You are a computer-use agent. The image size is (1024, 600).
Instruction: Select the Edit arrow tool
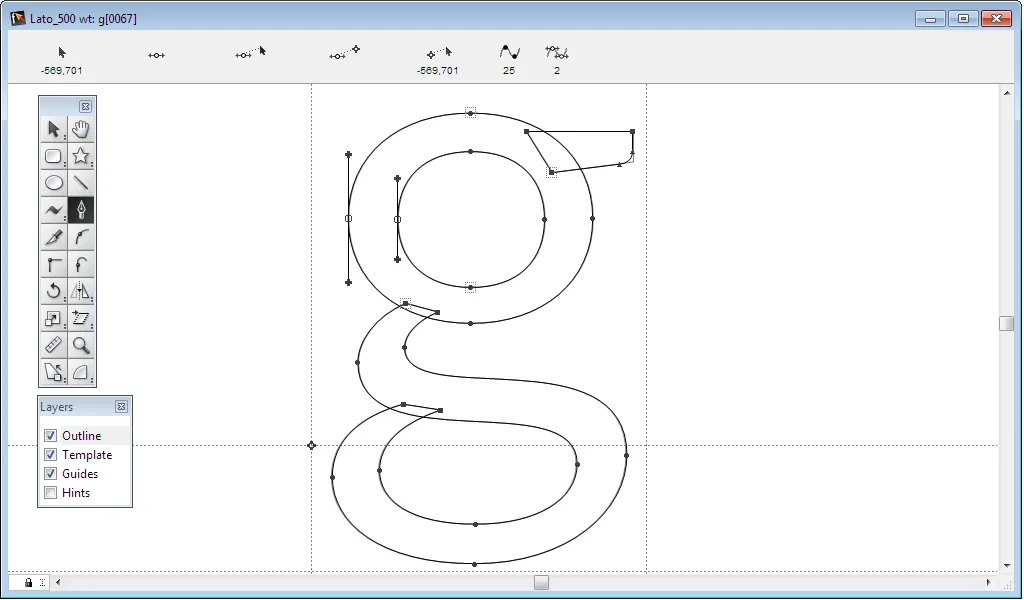pos(54,128)
